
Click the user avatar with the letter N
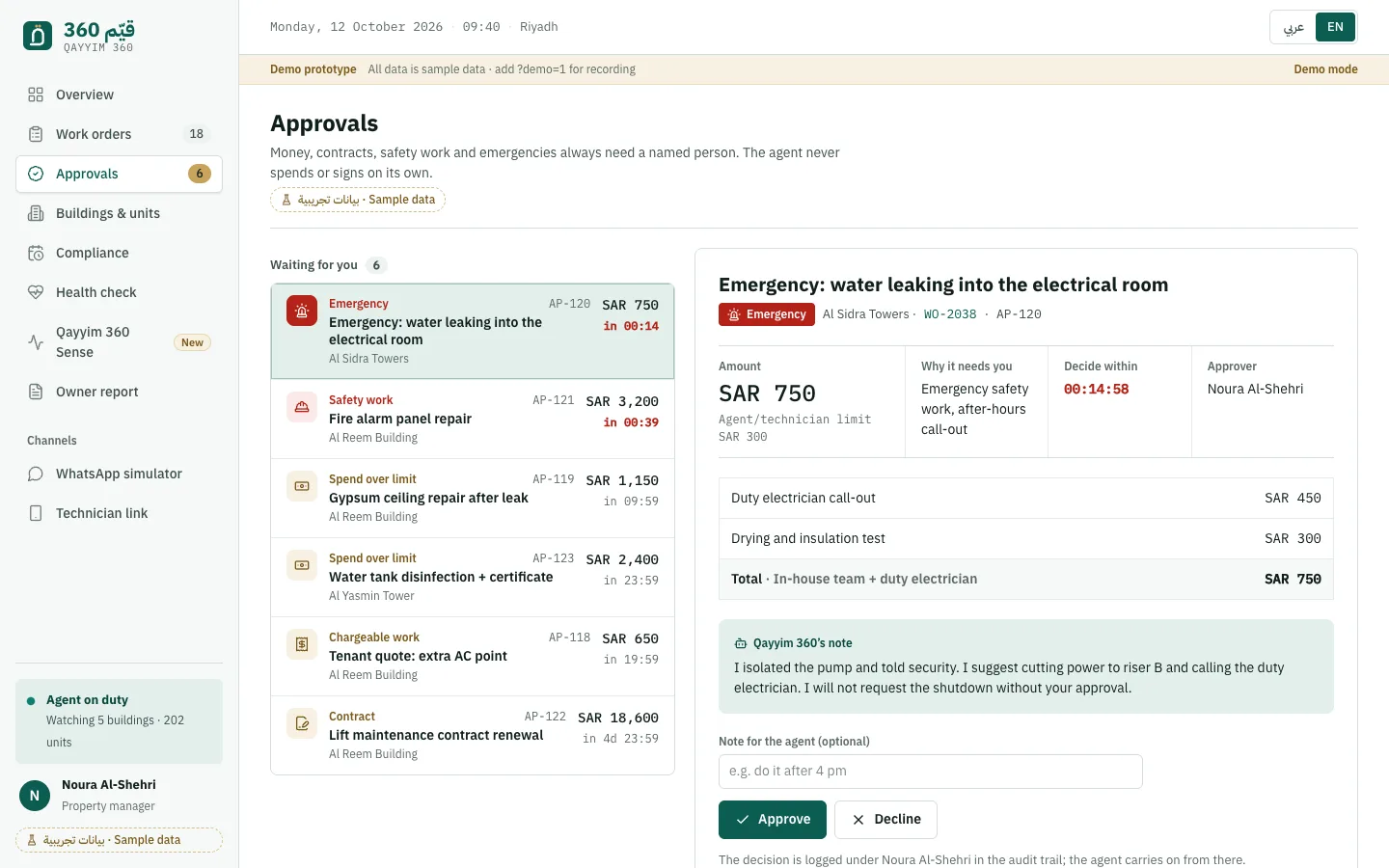click(x=35, y=796)
